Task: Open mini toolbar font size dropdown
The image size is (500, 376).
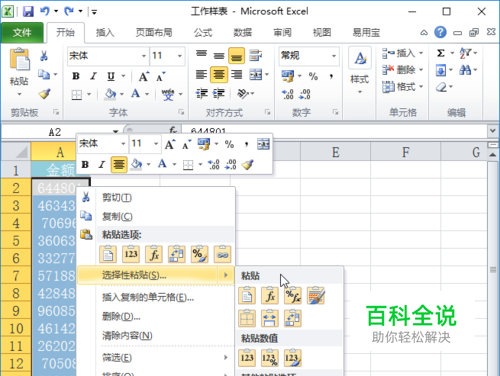Action: coord(156,144)
